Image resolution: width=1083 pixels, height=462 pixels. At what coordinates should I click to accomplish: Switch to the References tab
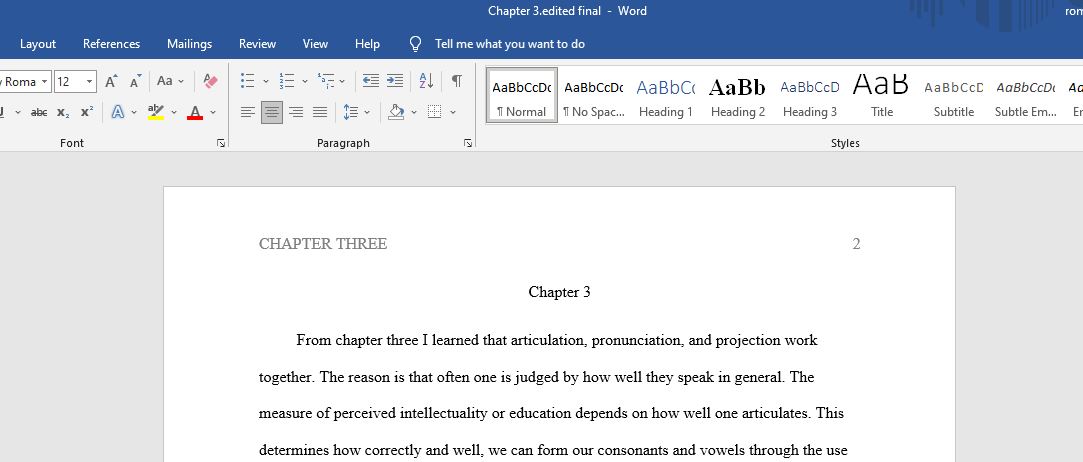click(x=111, y=44)
